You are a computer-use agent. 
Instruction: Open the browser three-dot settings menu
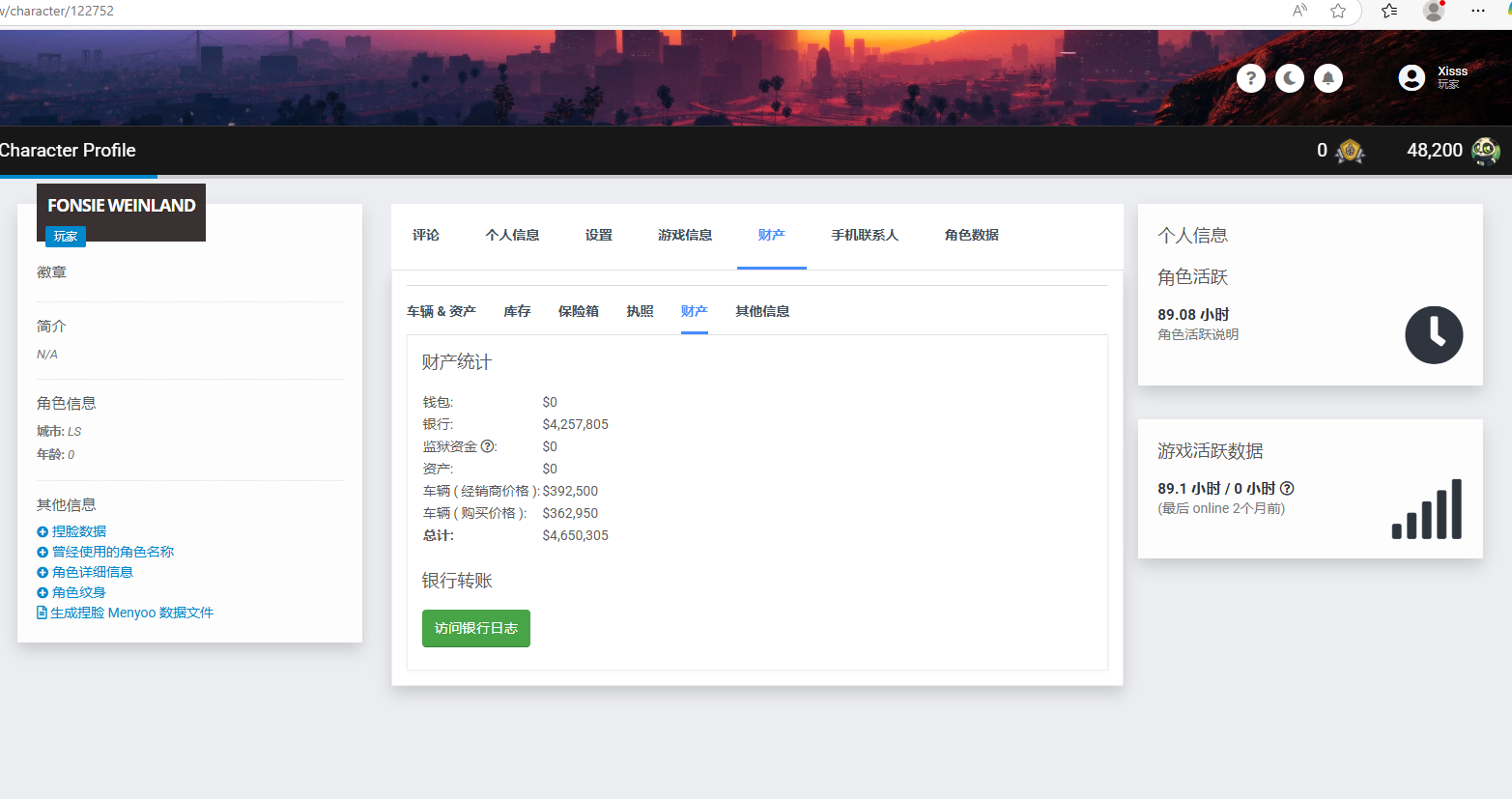[x=1477, y=11]
